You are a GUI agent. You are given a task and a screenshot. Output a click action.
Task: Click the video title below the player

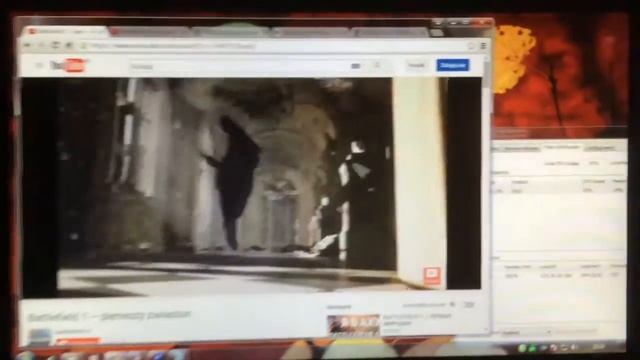tap(109, 316)
